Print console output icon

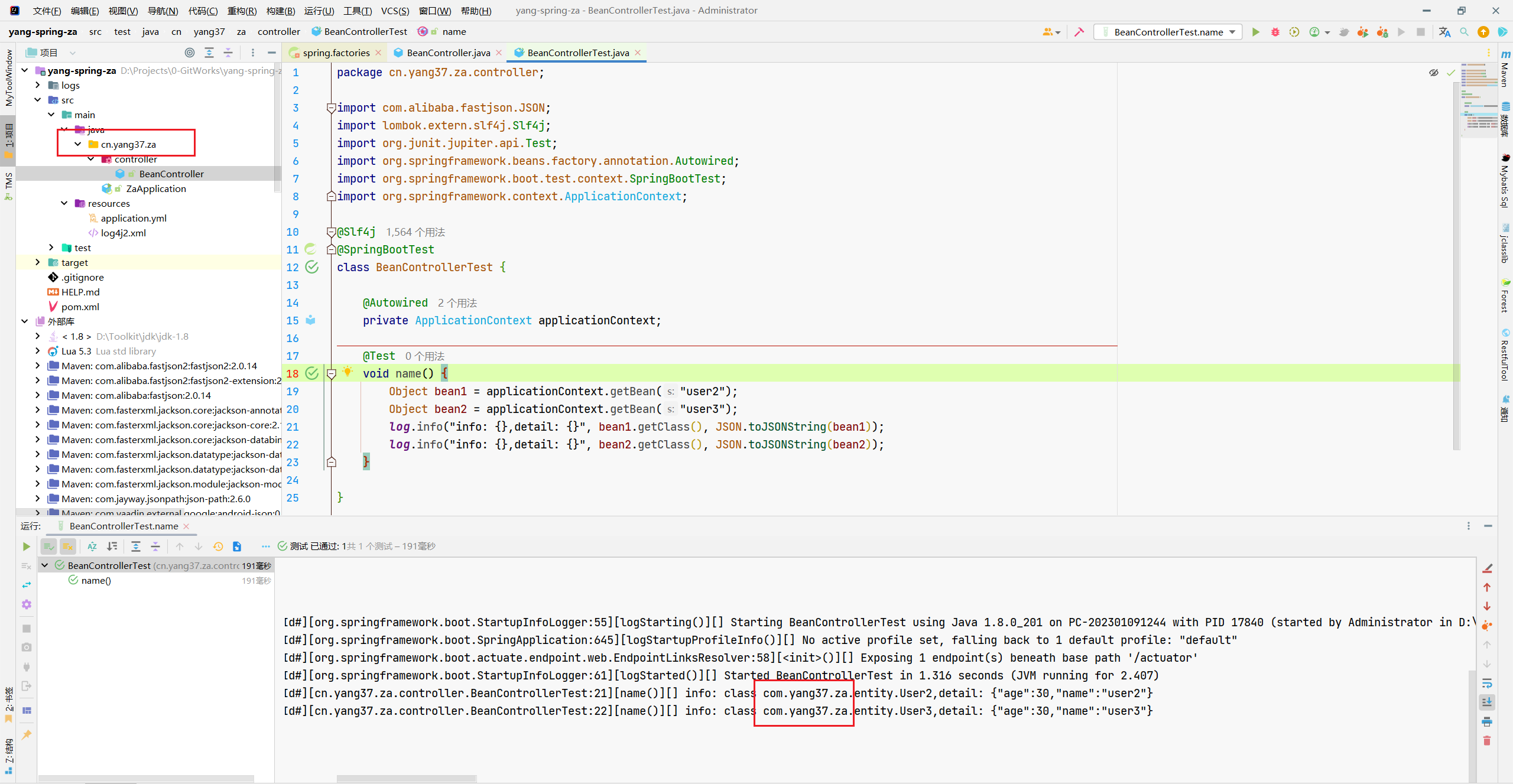click(x=1487, y=721)
